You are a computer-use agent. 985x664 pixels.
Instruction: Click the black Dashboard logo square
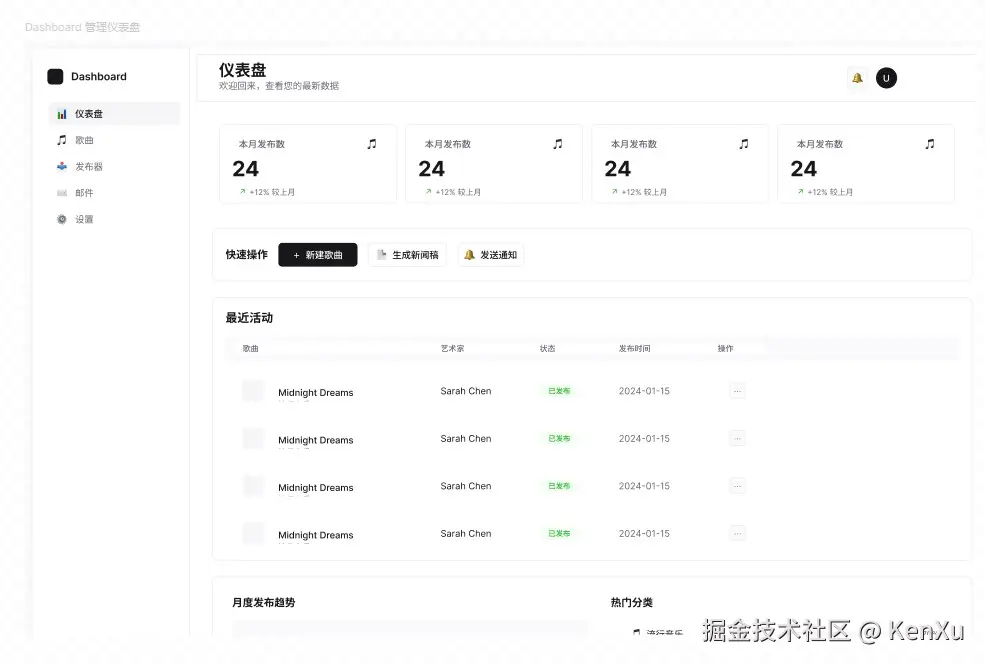[55, 77]
